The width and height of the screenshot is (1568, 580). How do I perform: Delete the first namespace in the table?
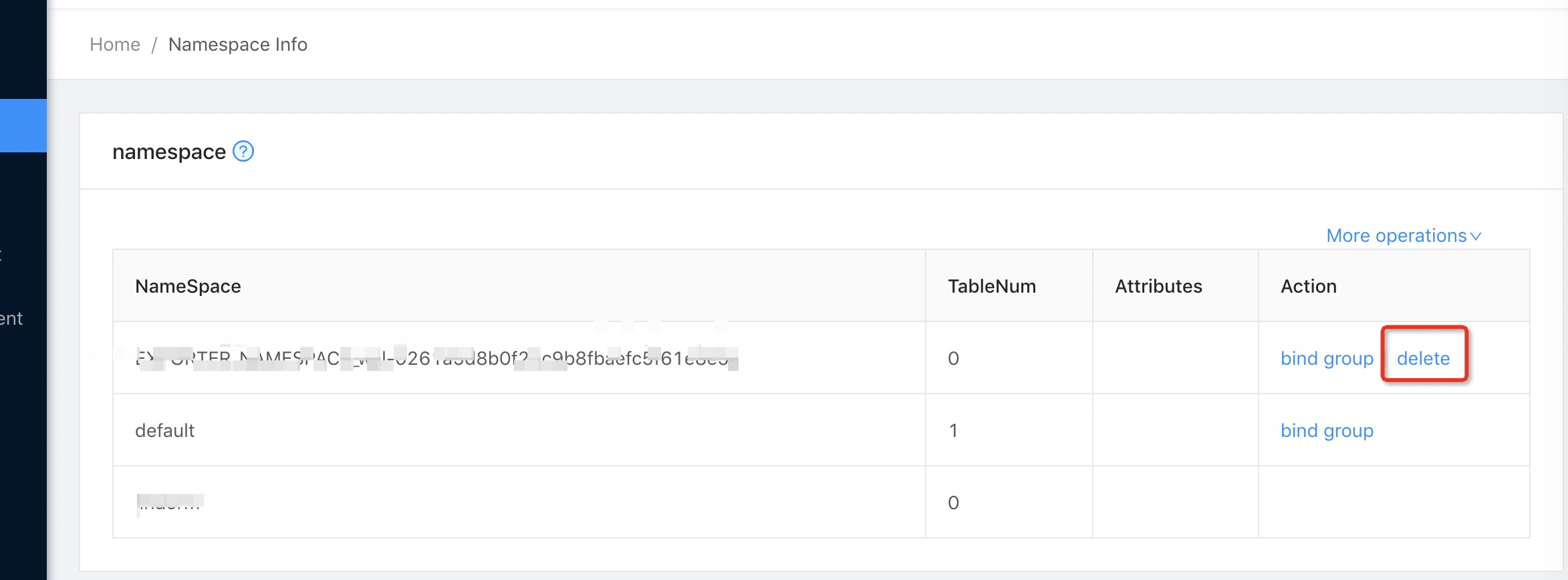pyautogui.click(x=1423, y=359)
